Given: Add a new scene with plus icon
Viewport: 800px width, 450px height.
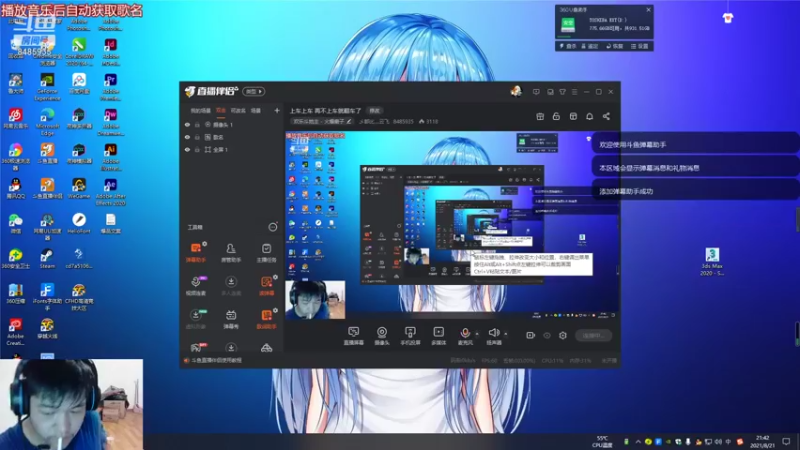Looking at the screenshot, I should point(277,110).
